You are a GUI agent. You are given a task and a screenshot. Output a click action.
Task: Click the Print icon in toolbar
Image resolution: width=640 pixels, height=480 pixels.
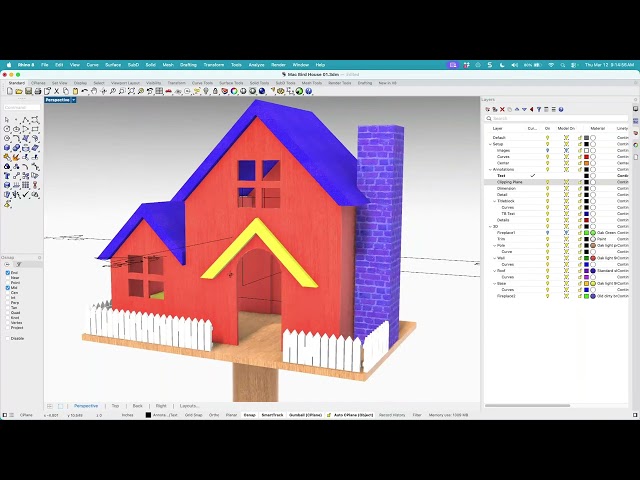38,91
